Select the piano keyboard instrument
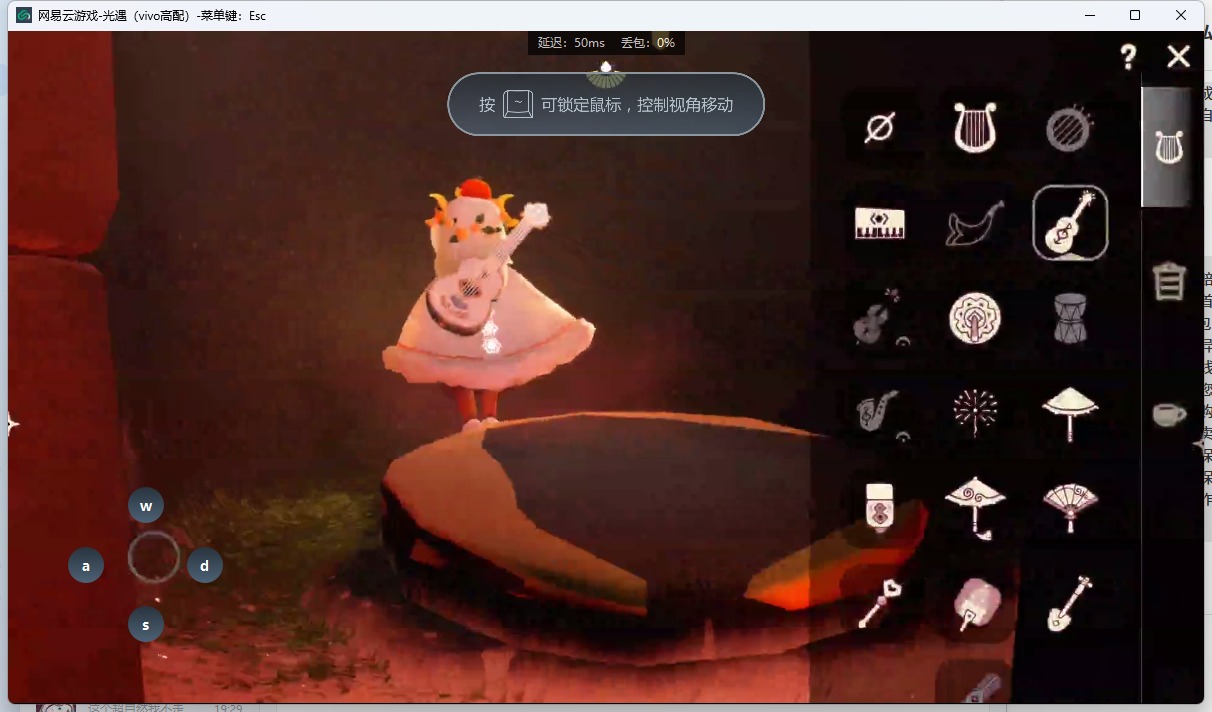Screen dimensions: 1212x712 [x=880, y=223]
